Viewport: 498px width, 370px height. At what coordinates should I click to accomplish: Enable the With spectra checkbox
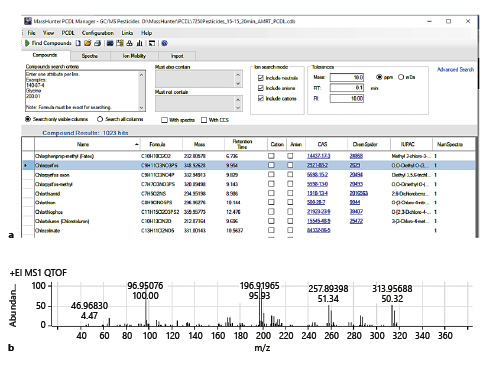164,120
